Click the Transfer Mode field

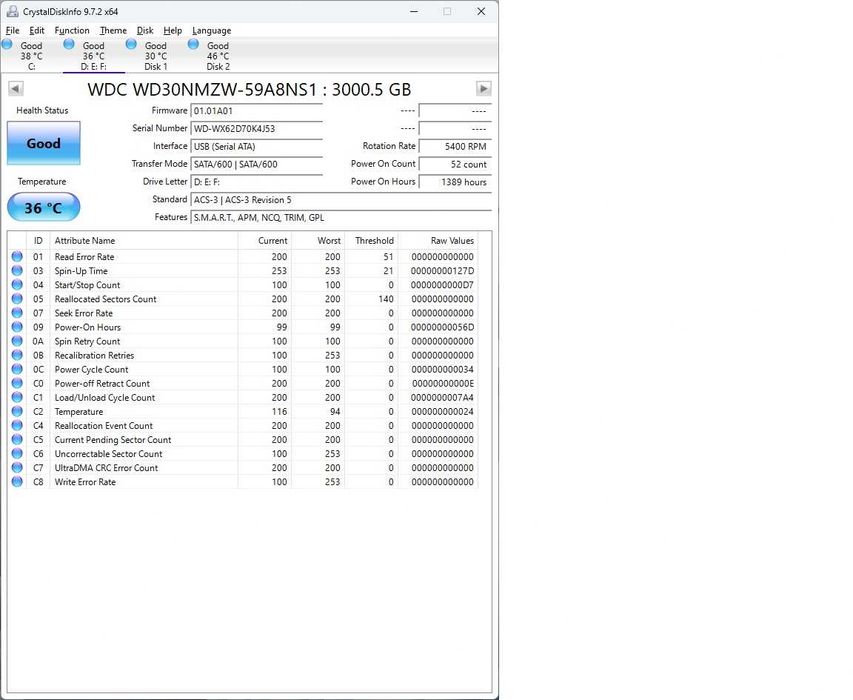[257, 164]
